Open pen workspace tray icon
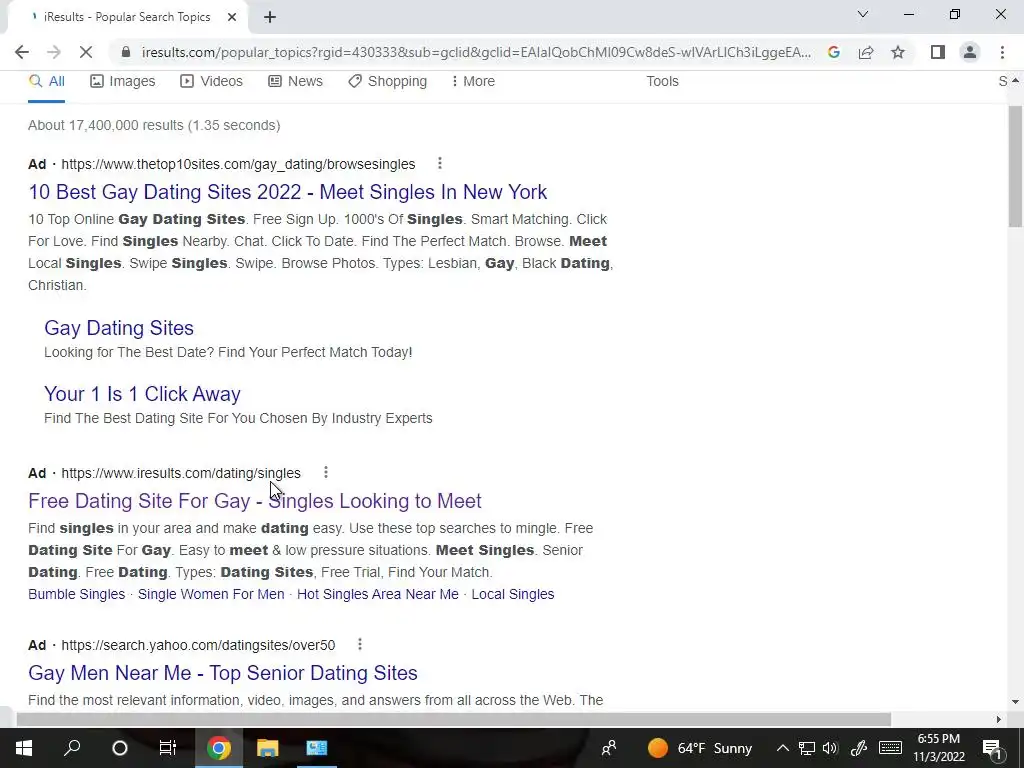 [x=859, y=748]
